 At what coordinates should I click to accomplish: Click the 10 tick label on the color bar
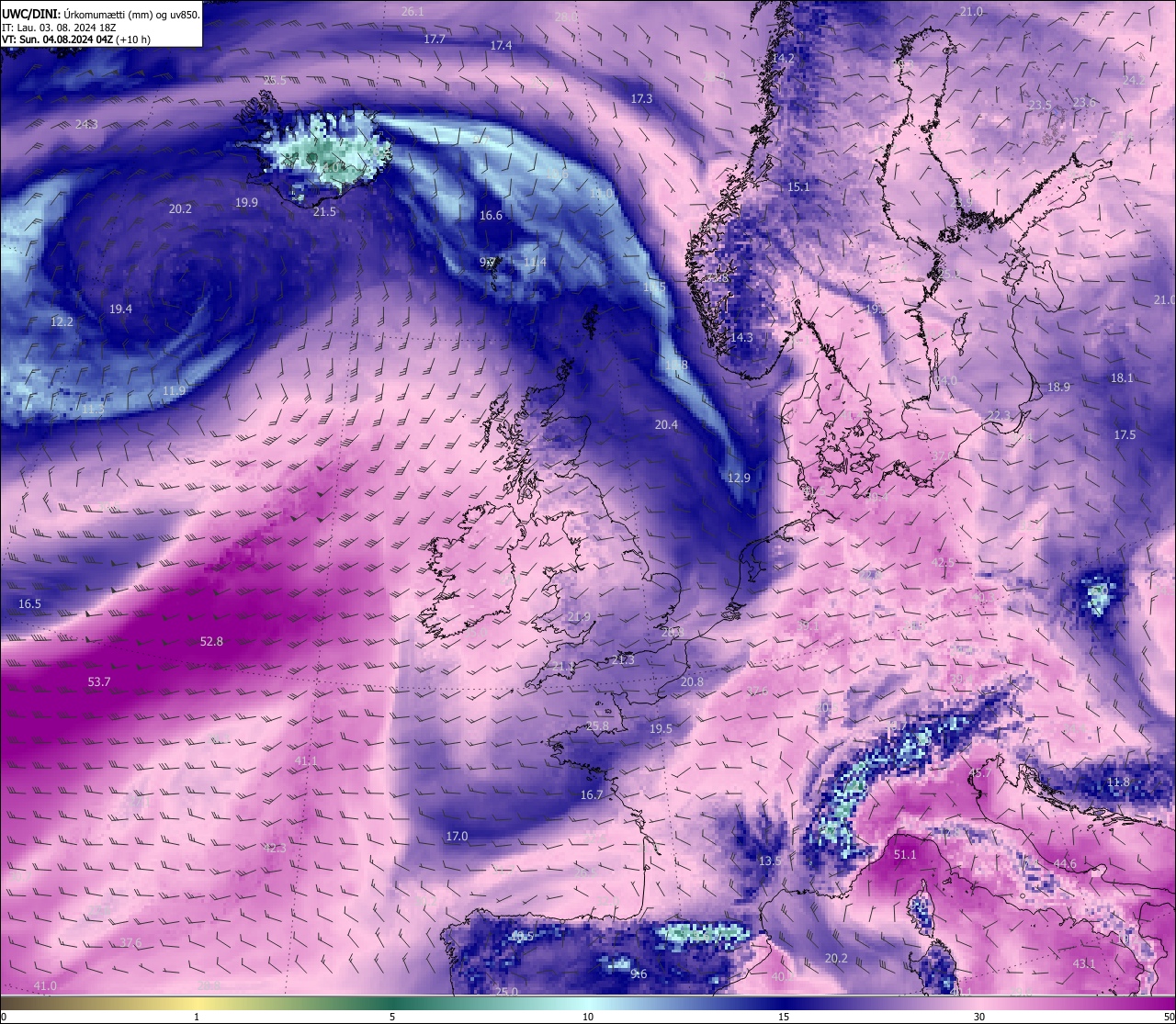tap(588, 1016)
